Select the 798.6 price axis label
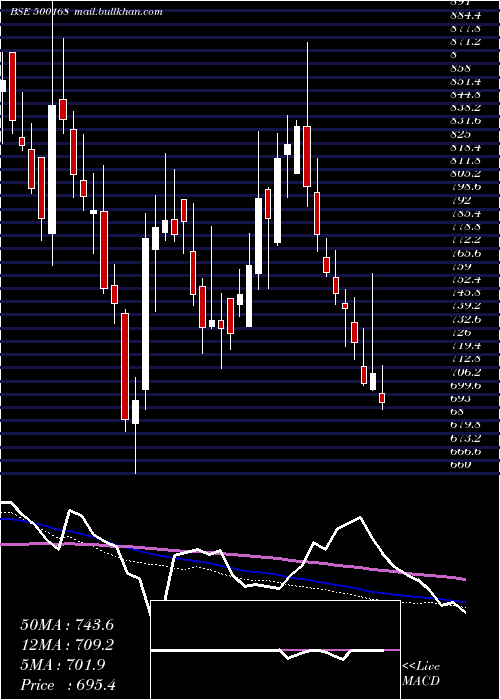Viewport: 500px width, 700px height. [465, 187]
